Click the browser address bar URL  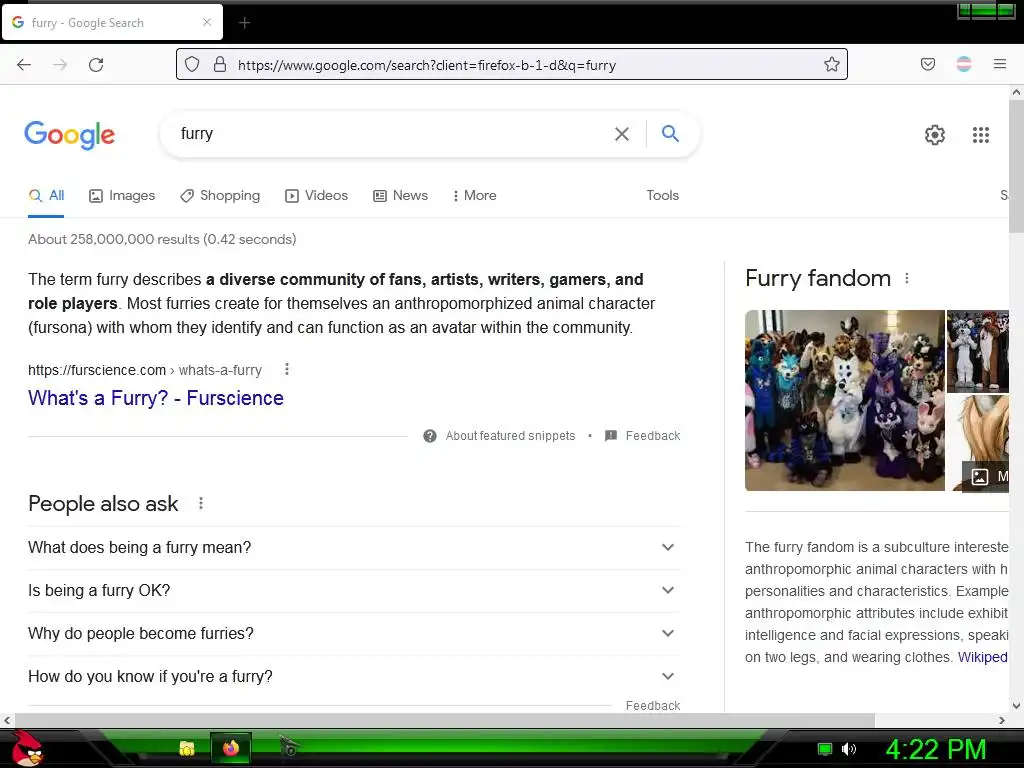426,65
